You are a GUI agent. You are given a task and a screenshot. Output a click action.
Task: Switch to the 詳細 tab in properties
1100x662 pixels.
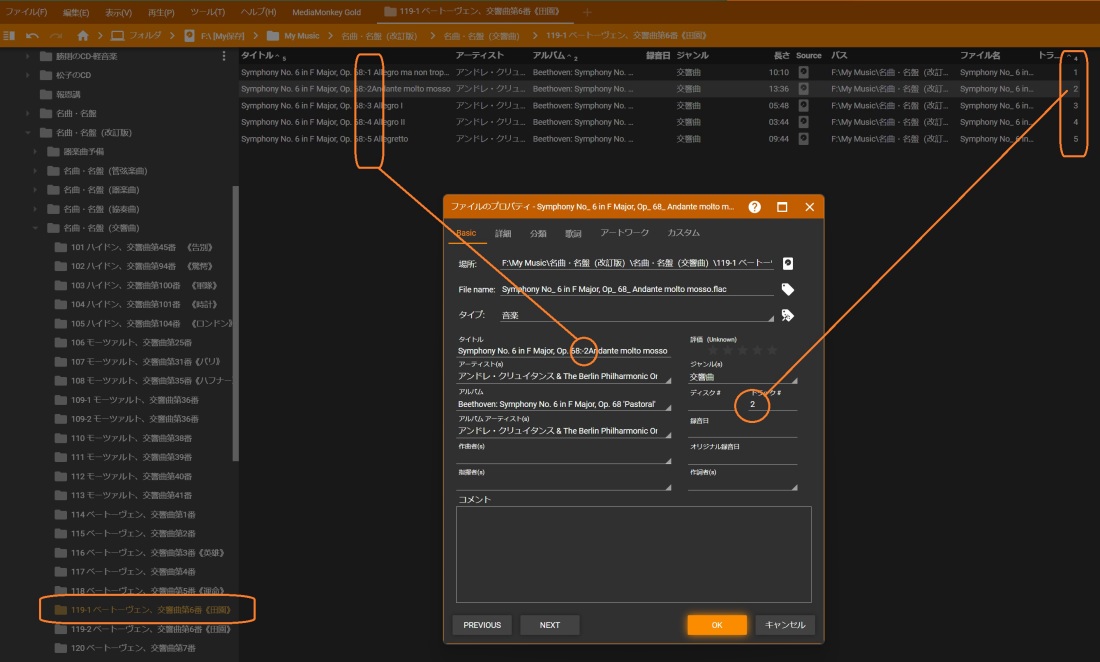tap(503, 233)
